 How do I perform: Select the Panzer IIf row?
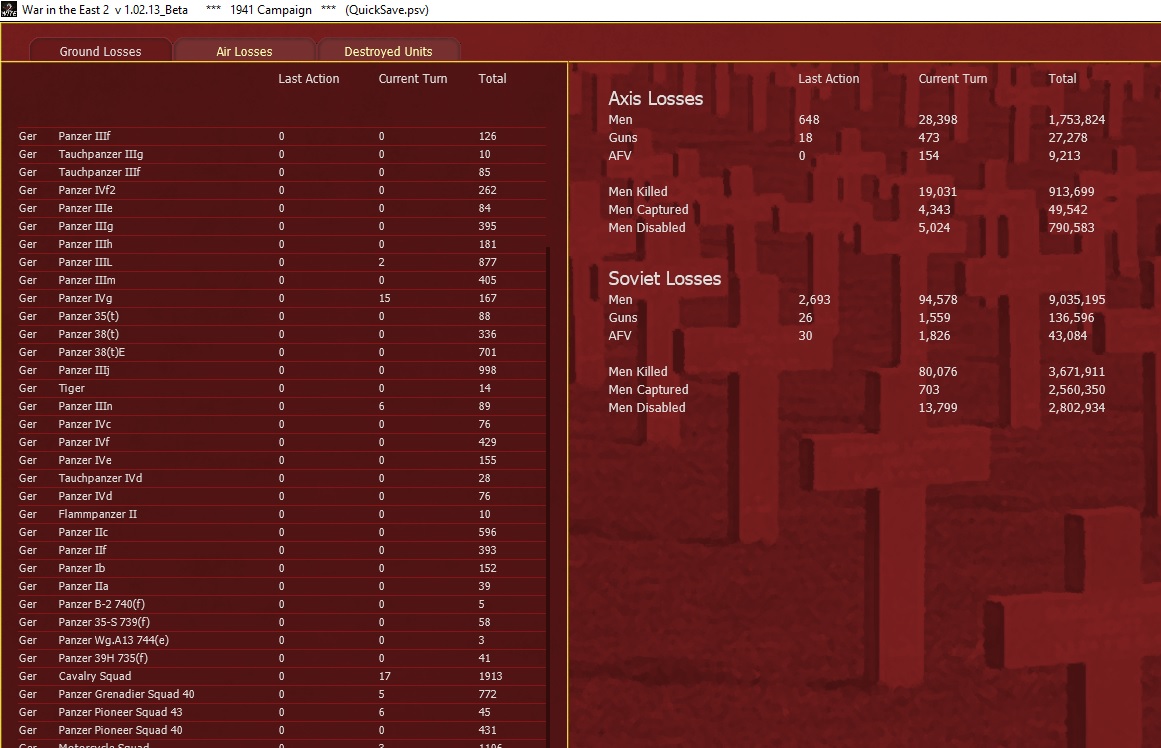282,550
